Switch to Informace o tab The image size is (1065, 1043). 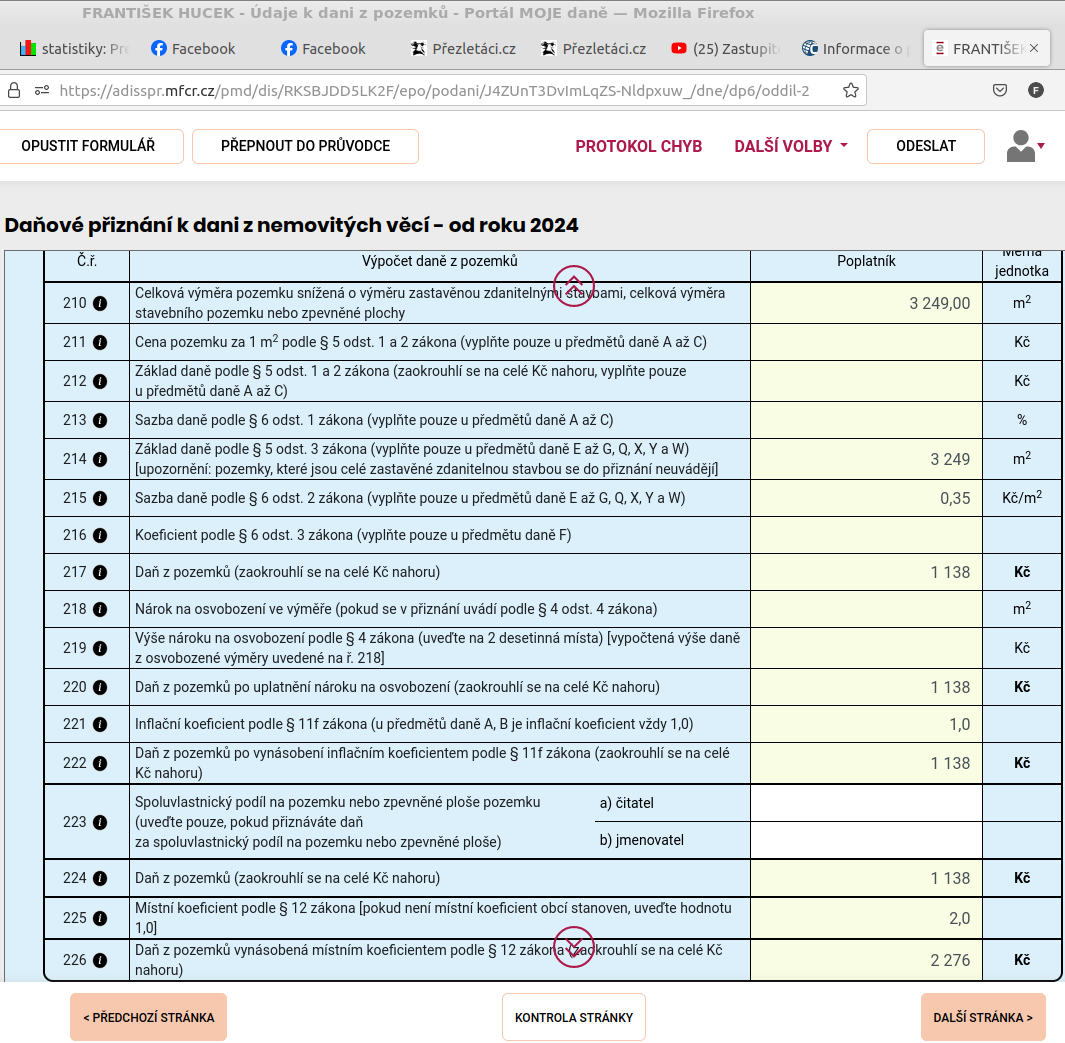854,48
